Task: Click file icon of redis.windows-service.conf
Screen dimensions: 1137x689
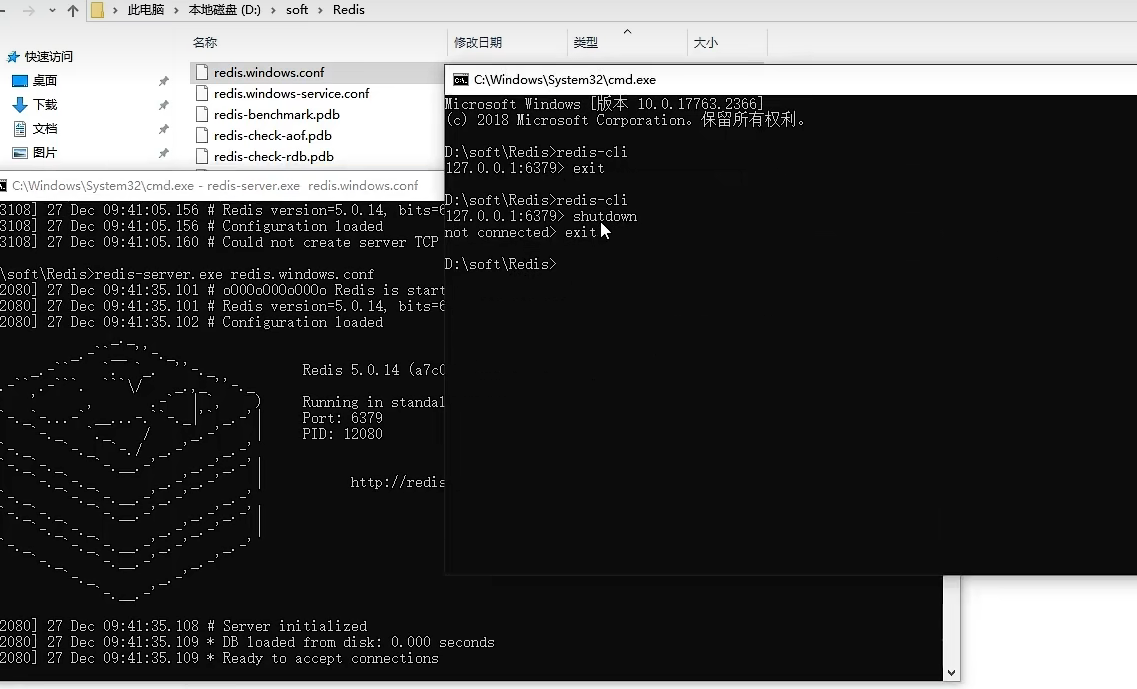Action: coord(202,94)
